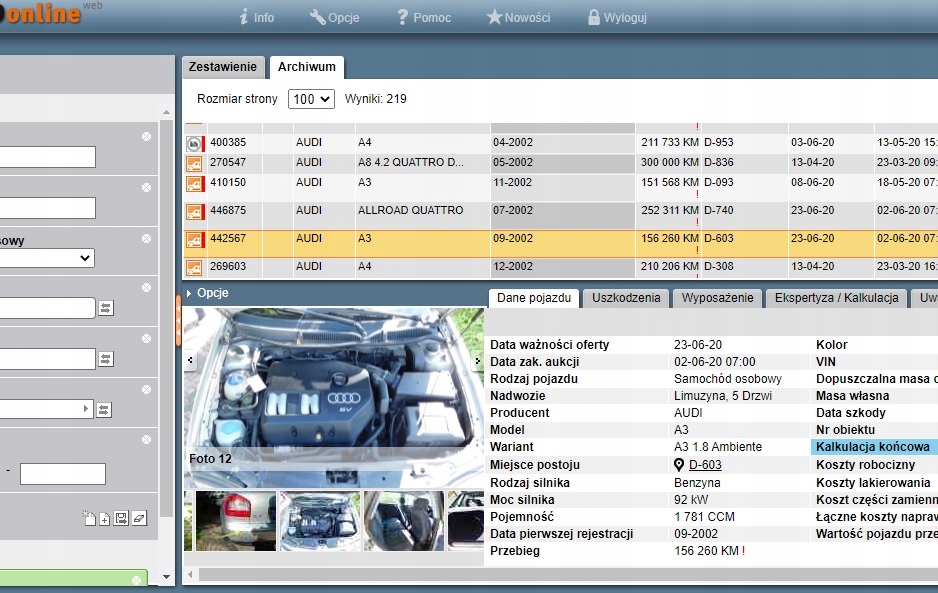Click the eraser clear-filter icon
This screenshot has width=938, height=593.
click(x=138, y=518)
